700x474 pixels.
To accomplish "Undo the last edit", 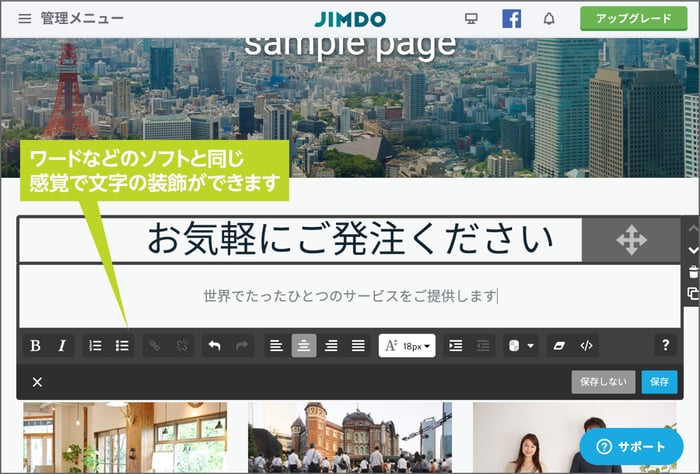I will click(215, 345).
